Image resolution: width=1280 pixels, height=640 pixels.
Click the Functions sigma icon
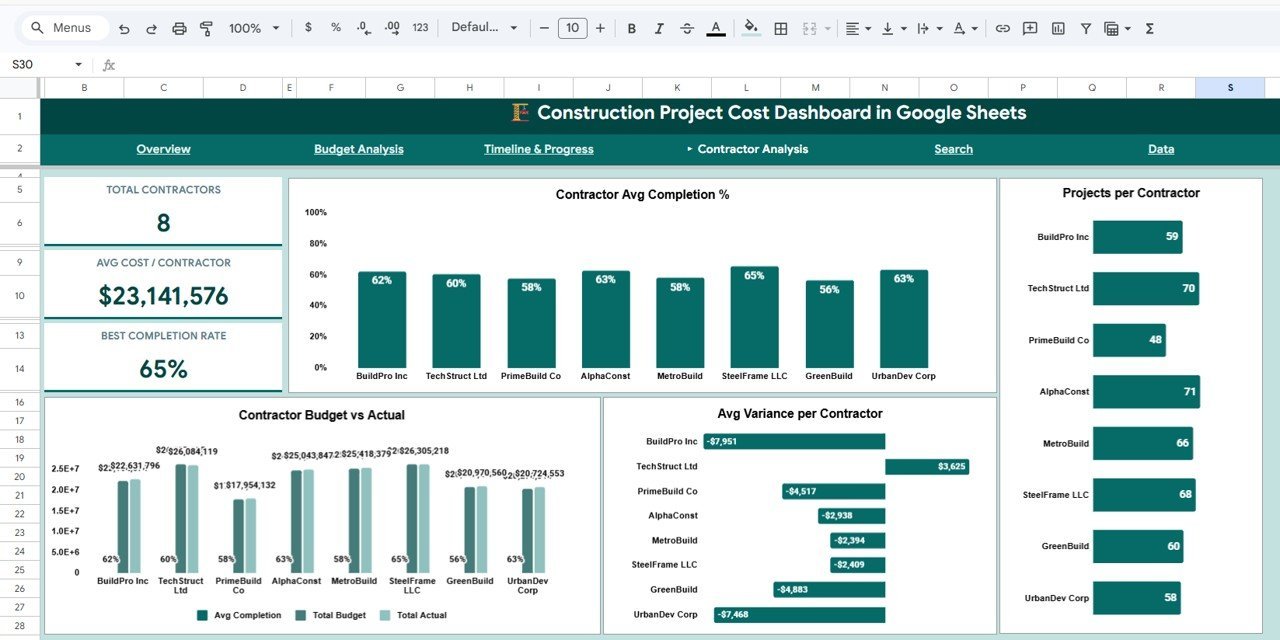coord(1149,27)
